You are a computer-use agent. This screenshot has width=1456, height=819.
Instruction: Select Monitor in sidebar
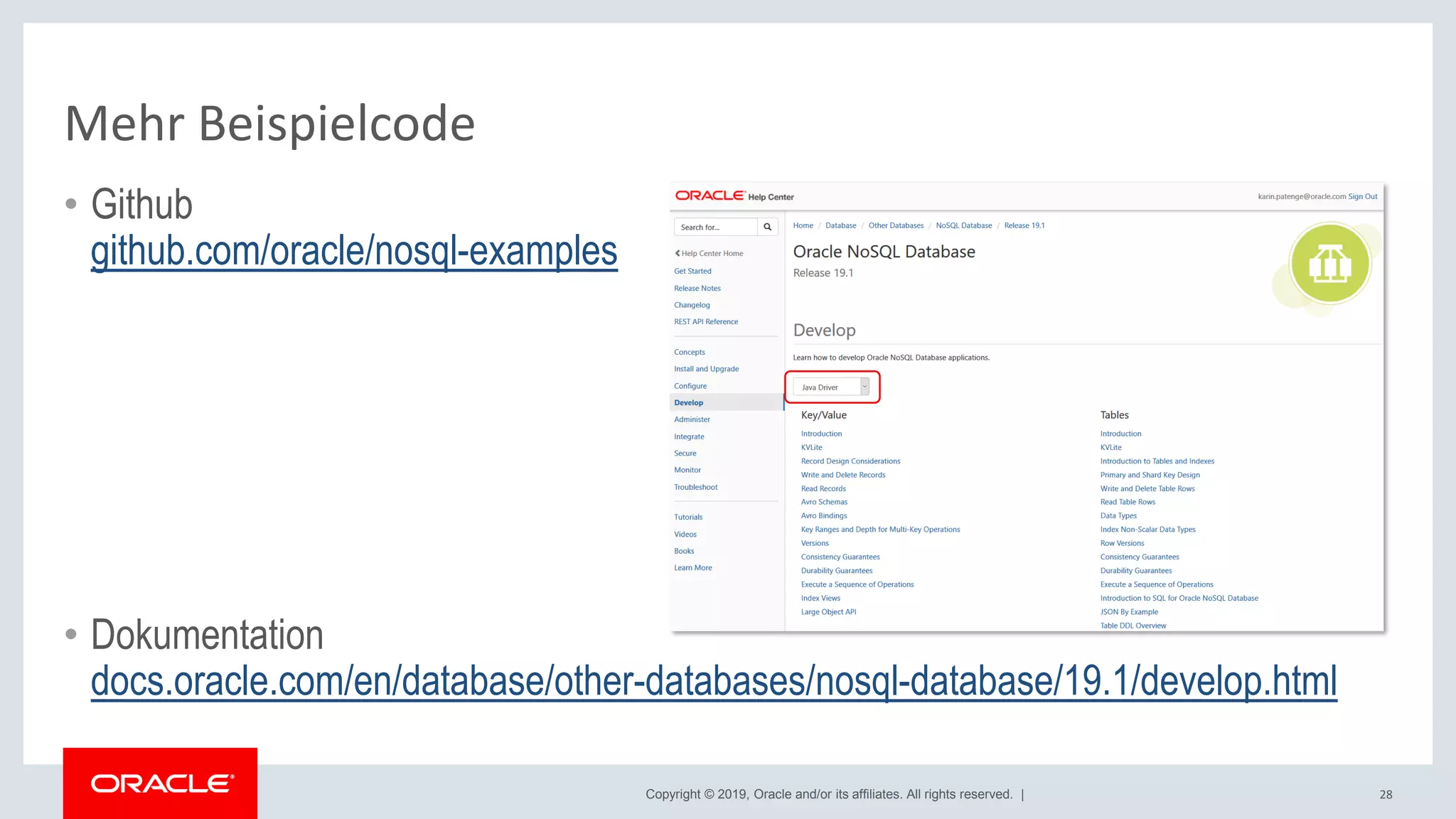(x=687, y=470)
